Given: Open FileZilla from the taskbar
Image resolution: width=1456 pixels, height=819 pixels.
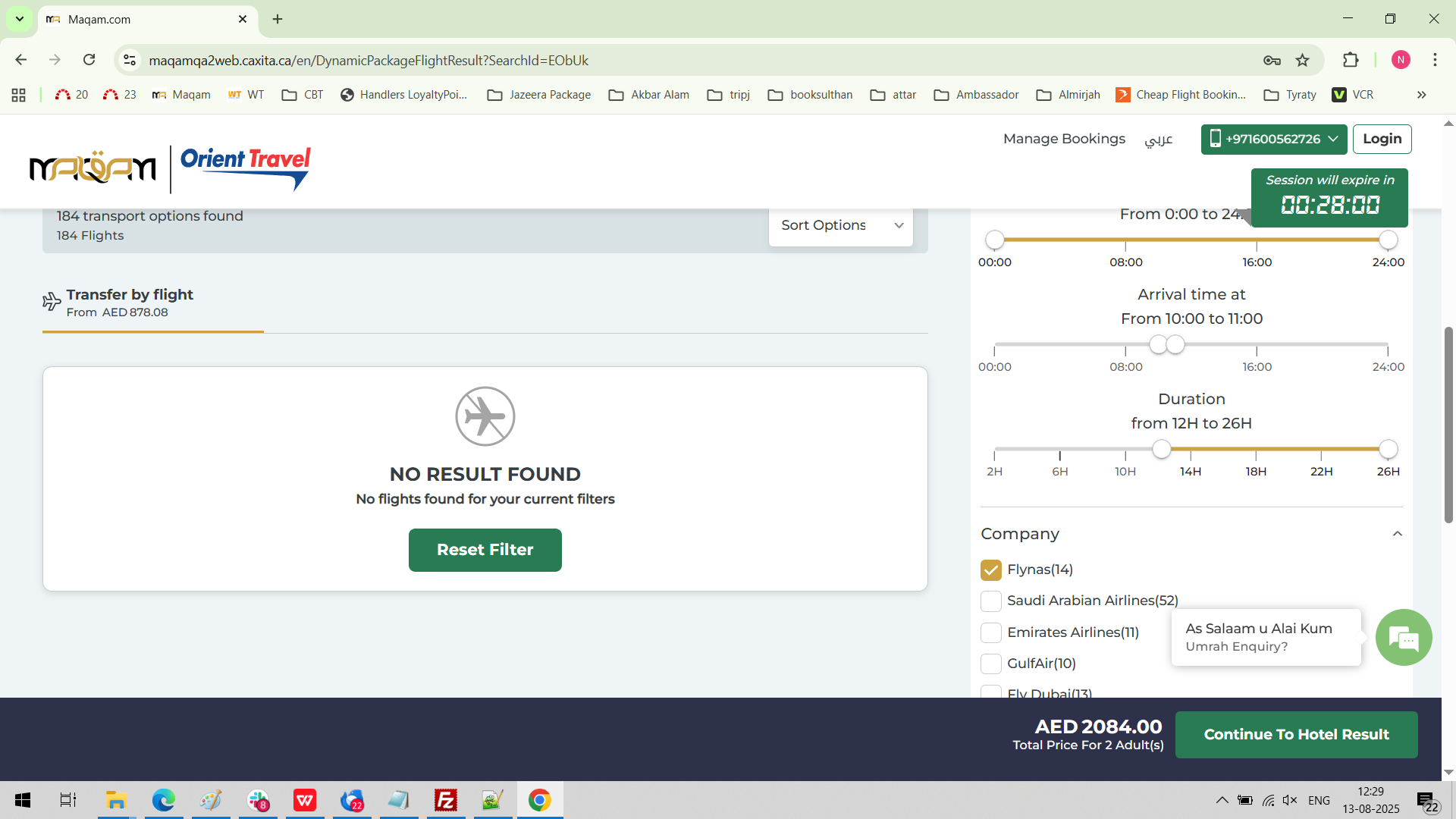Looking at the screenshot, I should click(445, 800).
